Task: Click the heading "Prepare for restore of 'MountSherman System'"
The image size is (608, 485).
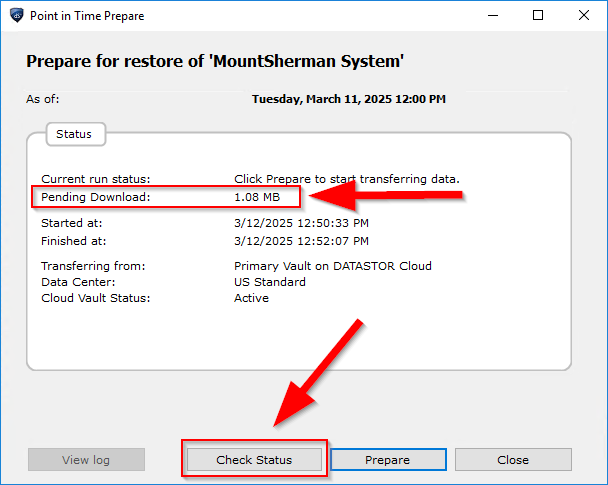Action: [x=215, y=61]
